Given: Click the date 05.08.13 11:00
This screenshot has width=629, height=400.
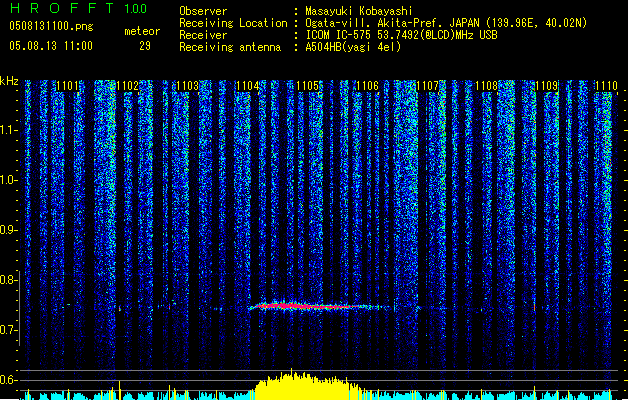Looking at the screenshot, I should 51,46.
